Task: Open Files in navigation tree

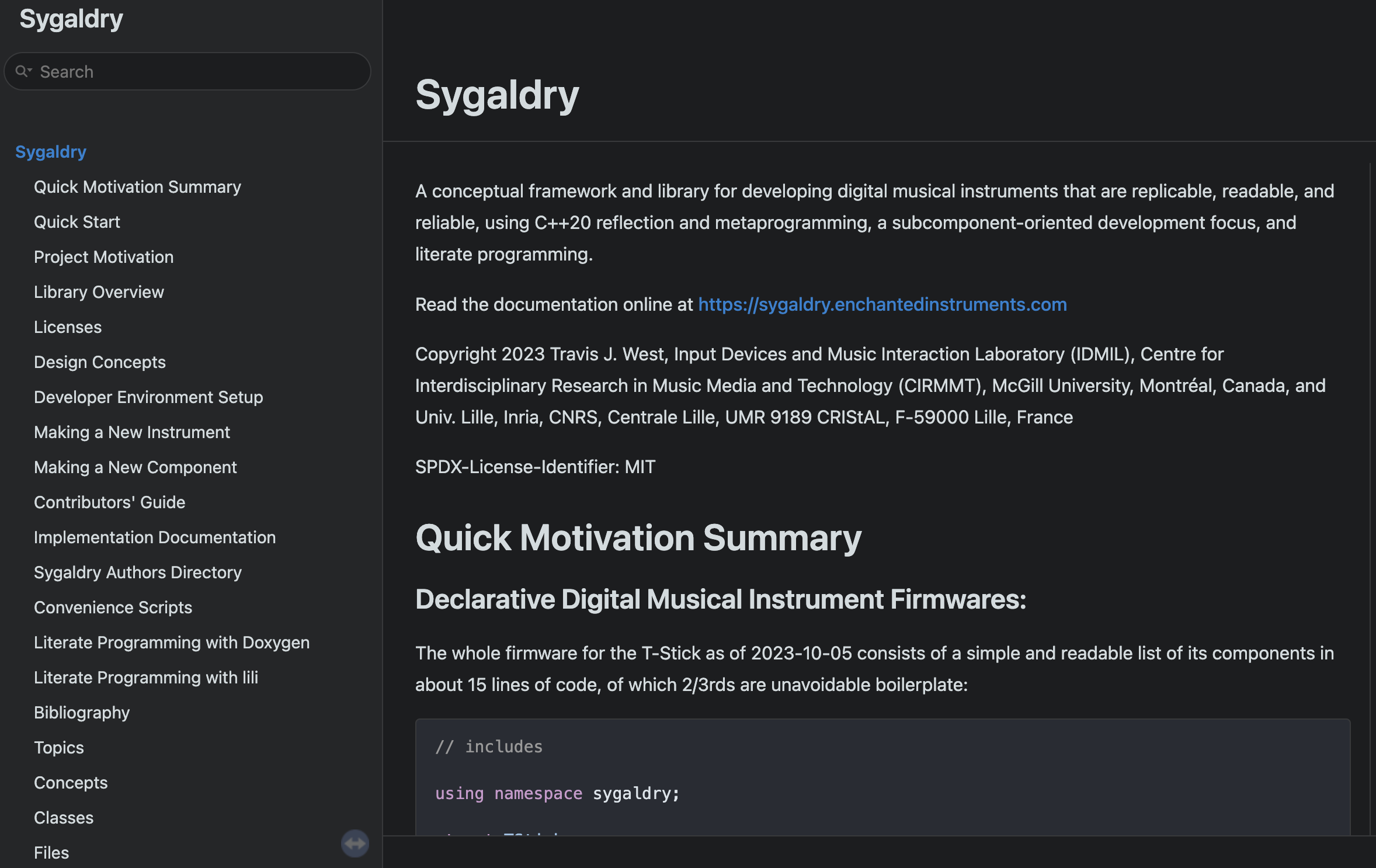Action: coord(51,853)
